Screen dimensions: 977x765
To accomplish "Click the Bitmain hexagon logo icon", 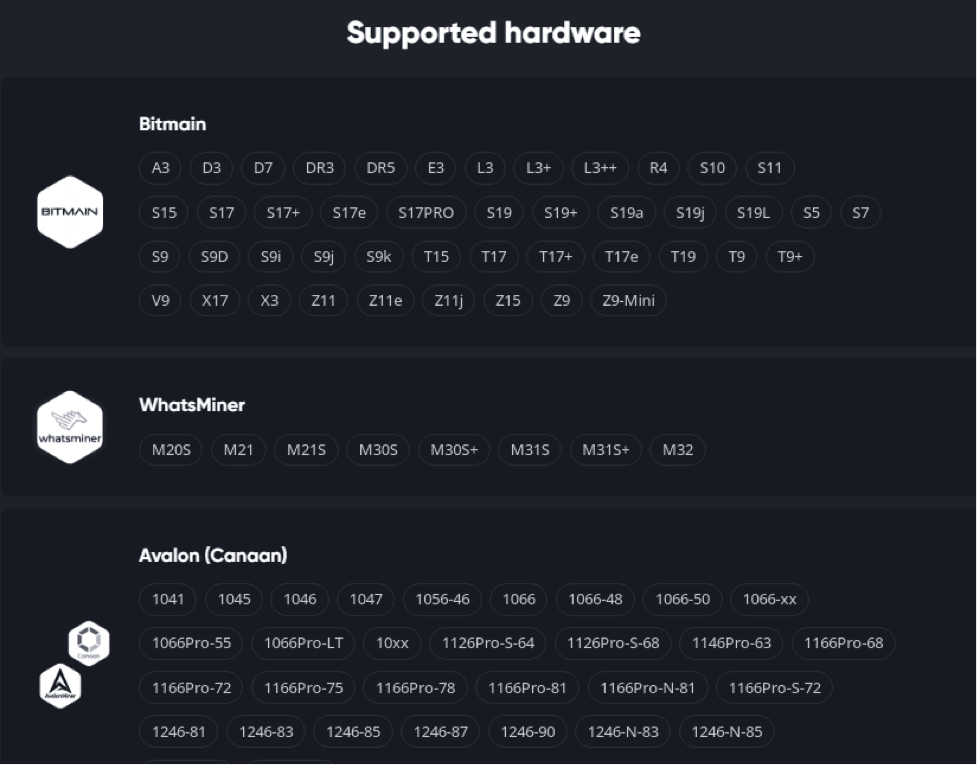I will (70, 212).
